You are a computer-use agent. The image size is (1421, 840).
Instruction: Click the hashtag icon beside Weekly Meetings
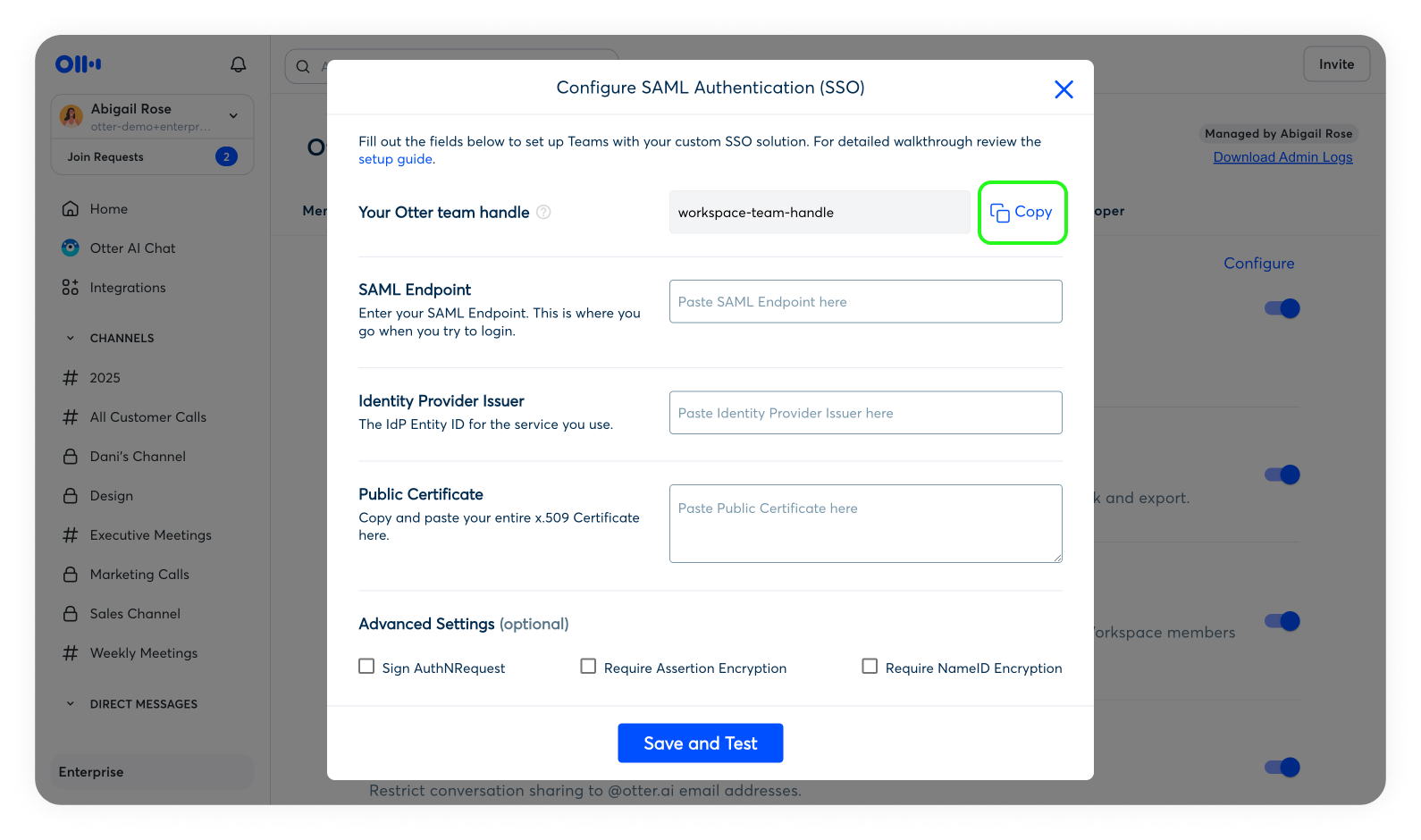tap(70, 652)
